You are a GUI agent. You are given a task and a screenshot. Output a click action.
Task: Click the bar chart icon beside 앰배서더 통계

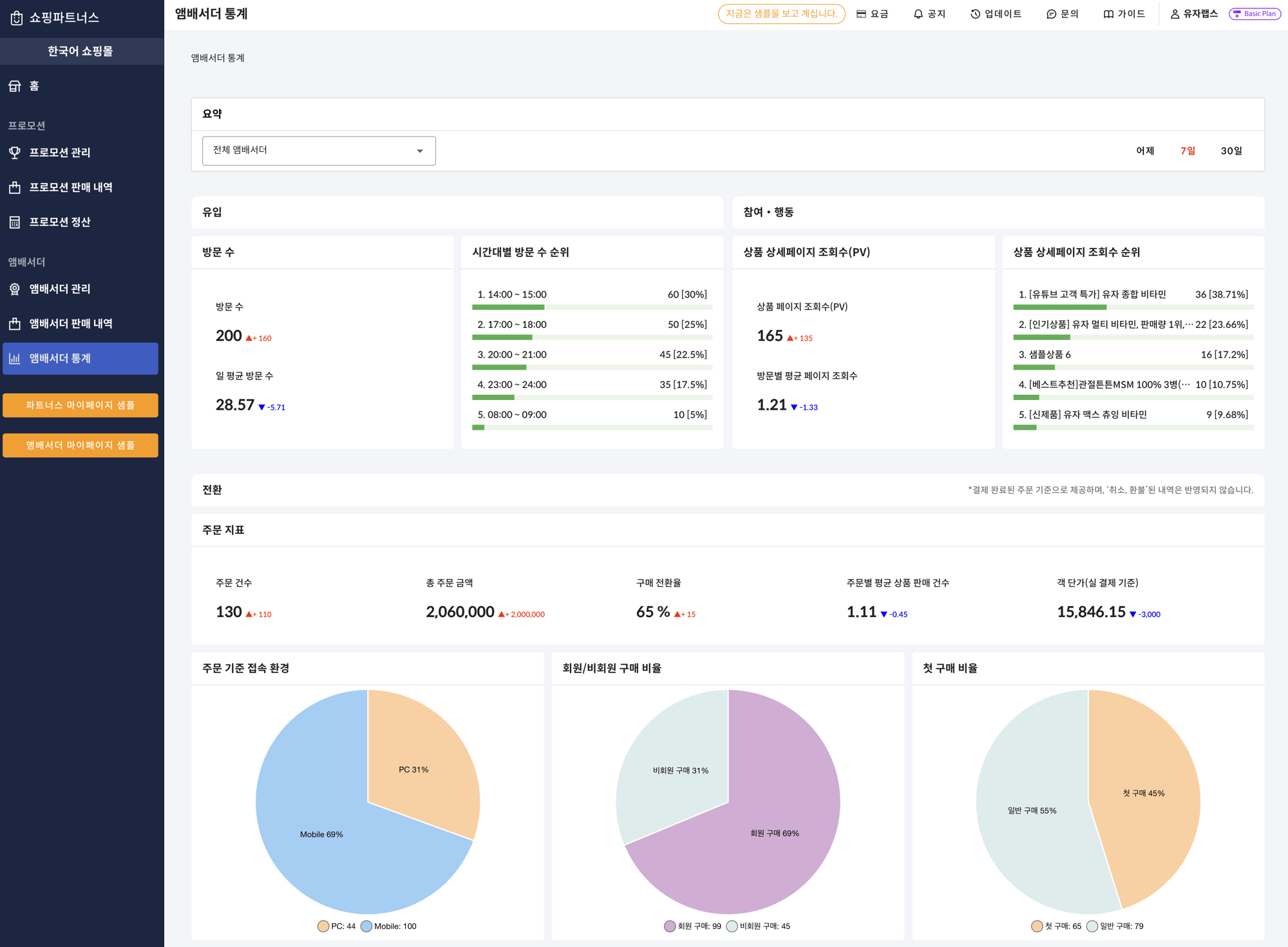[15, 359]
